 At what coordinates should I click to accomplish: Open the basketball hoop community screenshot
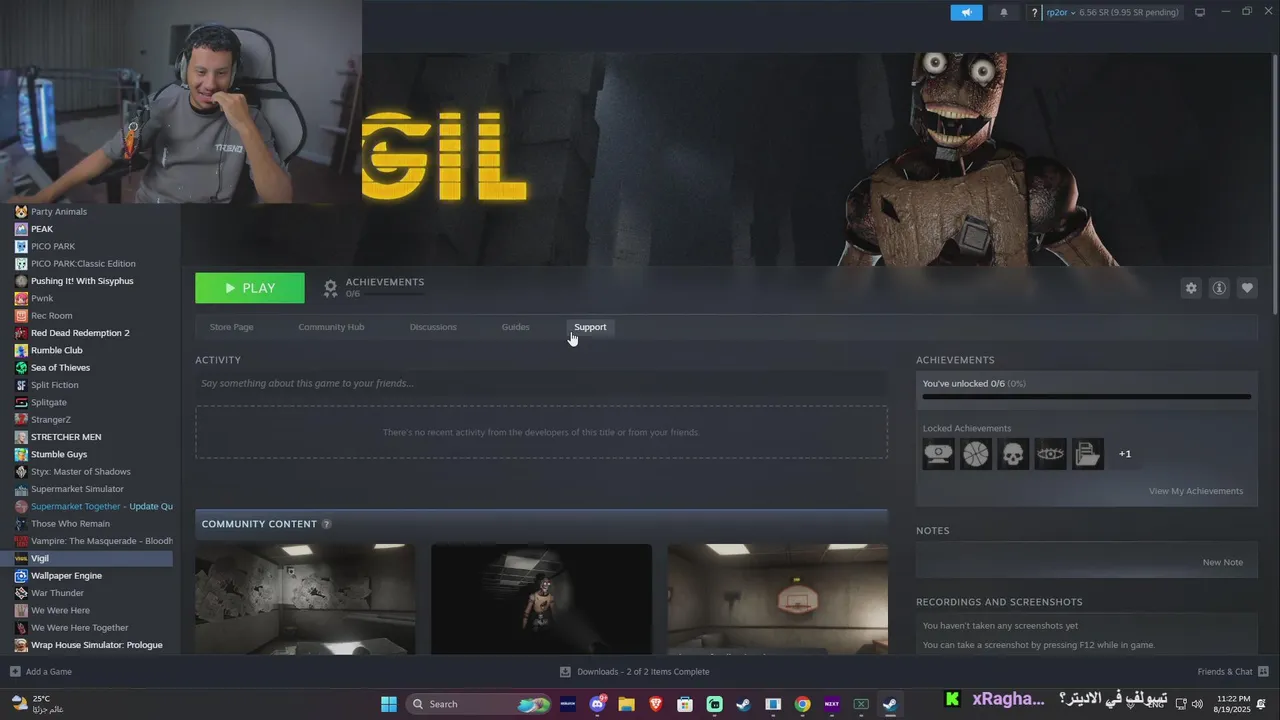pyautogui.click(x=777, y=599)
